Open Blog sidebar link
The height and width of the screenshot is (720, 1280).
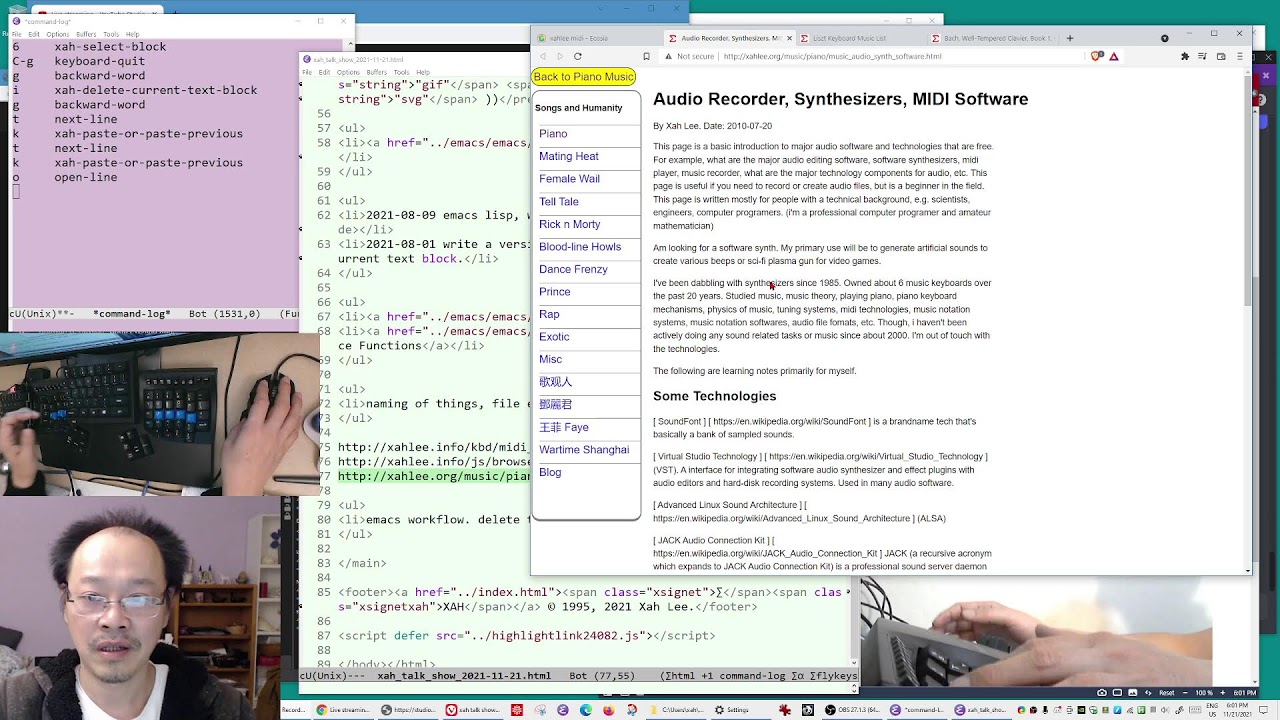pyautogui.click(x=550, y=472)
